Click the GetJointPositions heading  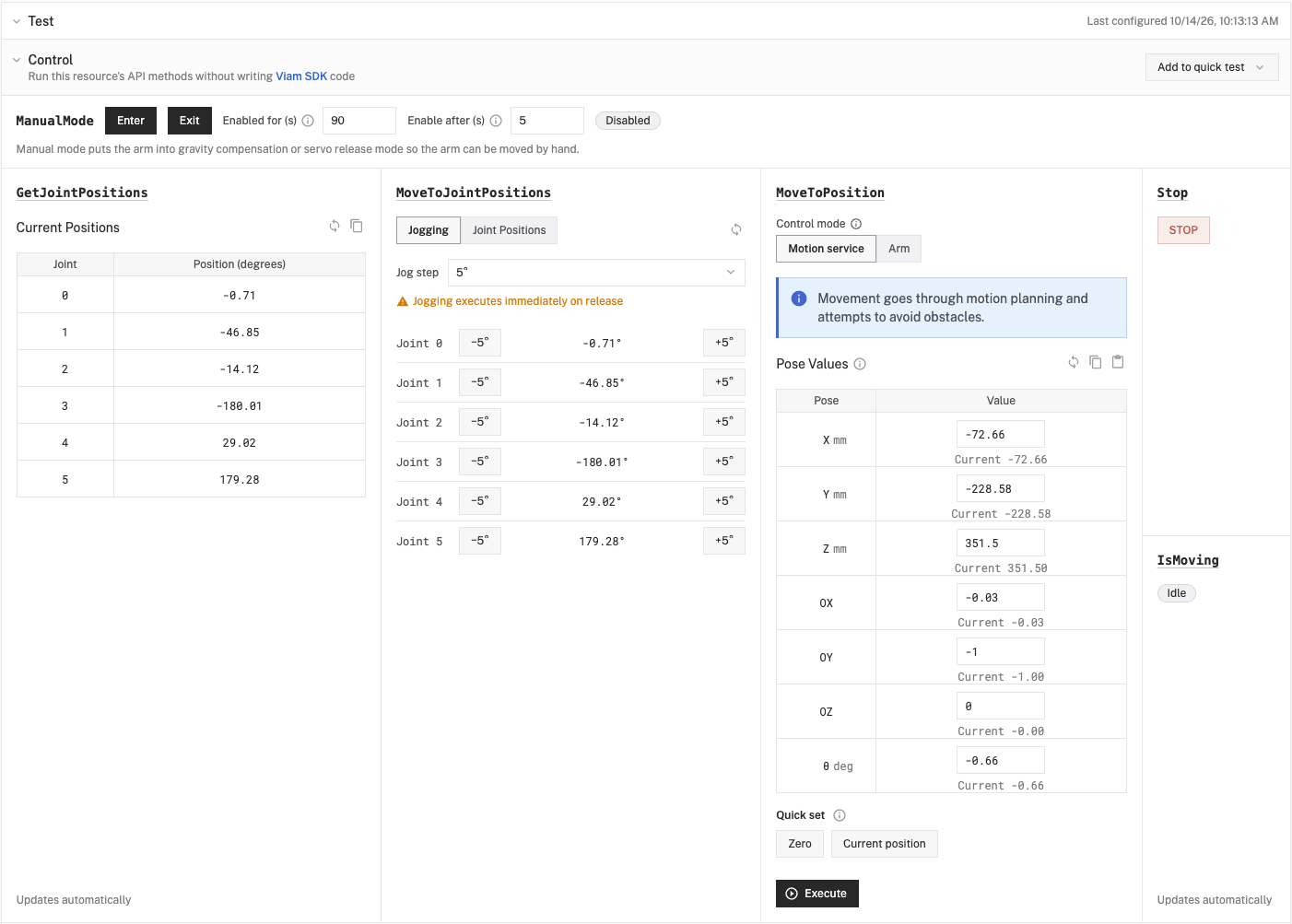coord(82,193)
